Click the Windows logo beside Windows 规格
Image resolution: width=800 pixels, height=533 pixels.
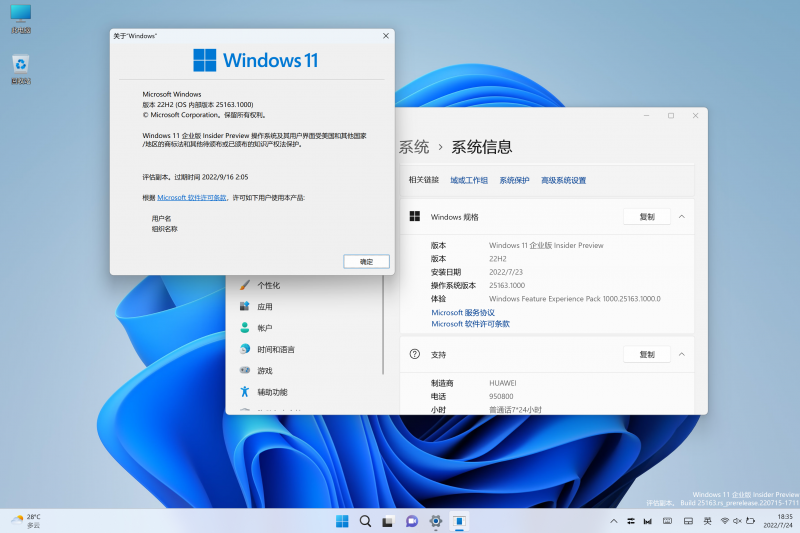[x=415, y=216]
